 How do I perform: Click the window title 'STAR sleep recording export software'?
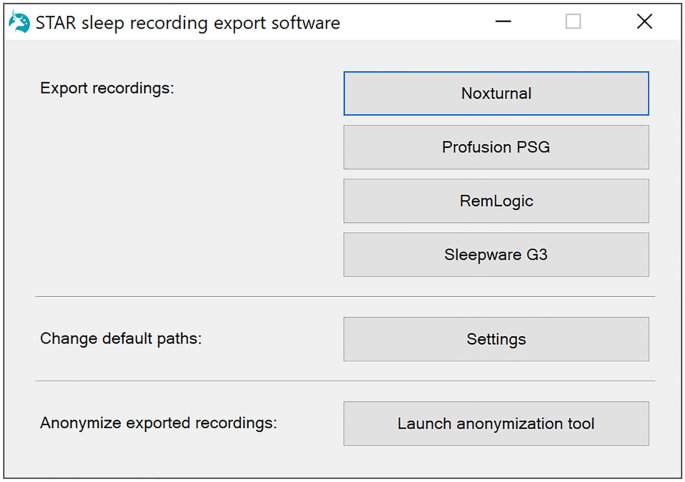[x=188, y=23]
